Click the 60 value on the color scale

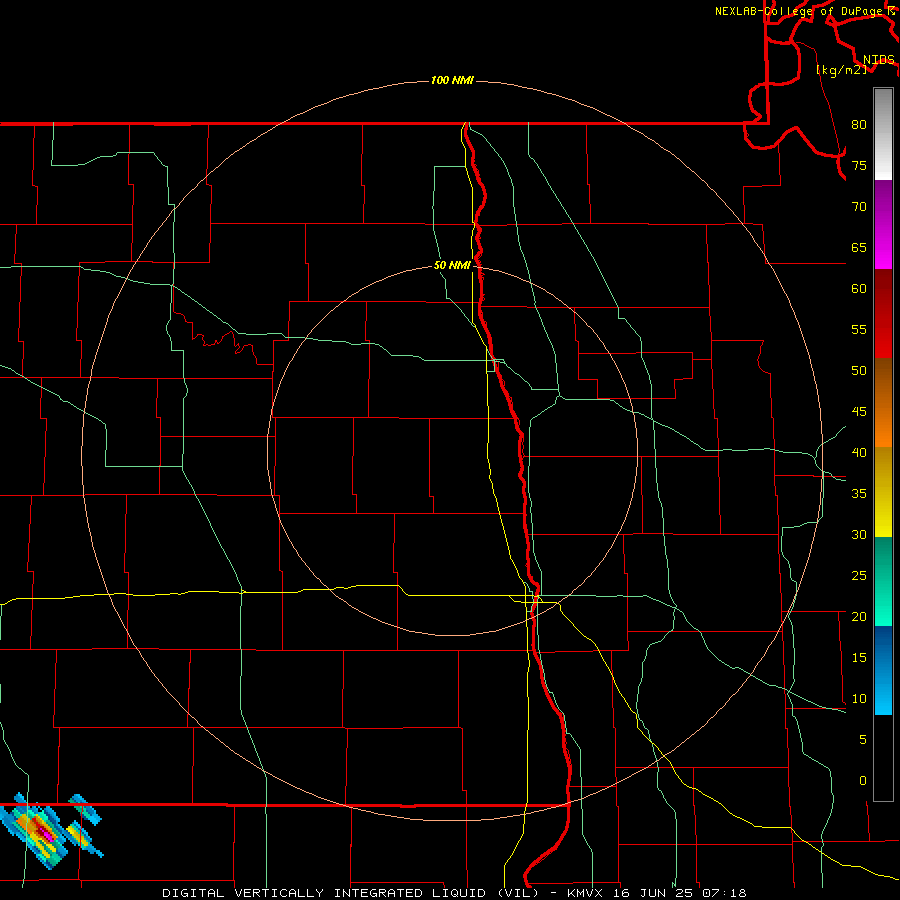pos(859,289)
